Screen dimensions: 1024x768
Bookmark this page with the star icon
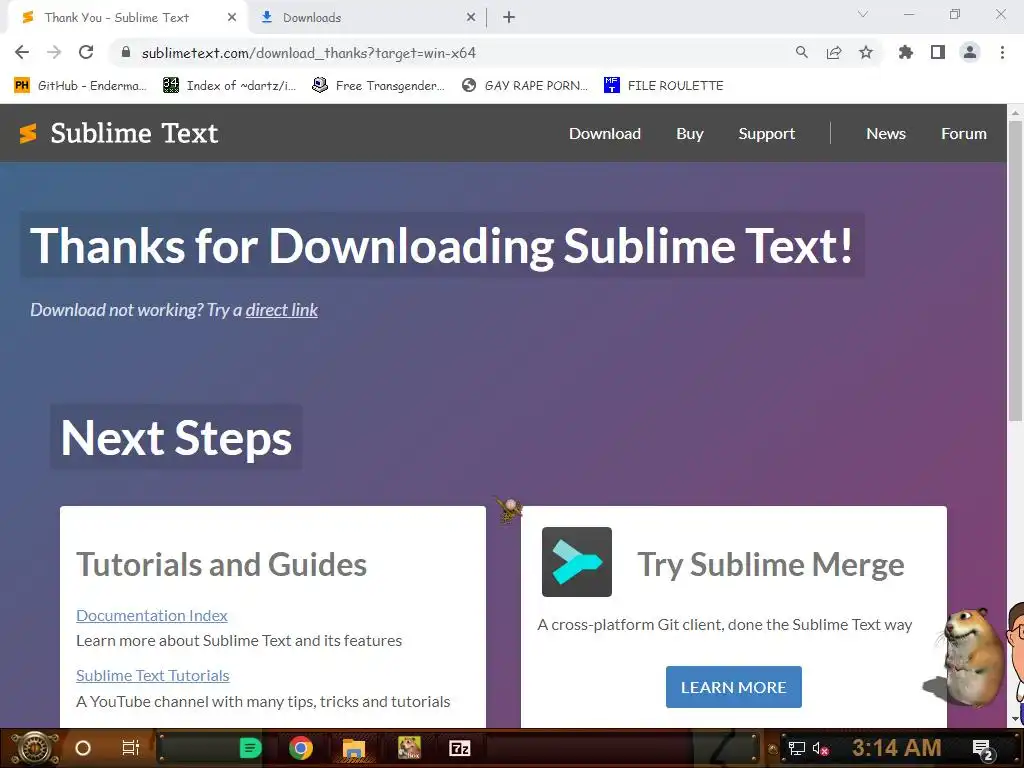pyautogui.click(x=866, y=52)
